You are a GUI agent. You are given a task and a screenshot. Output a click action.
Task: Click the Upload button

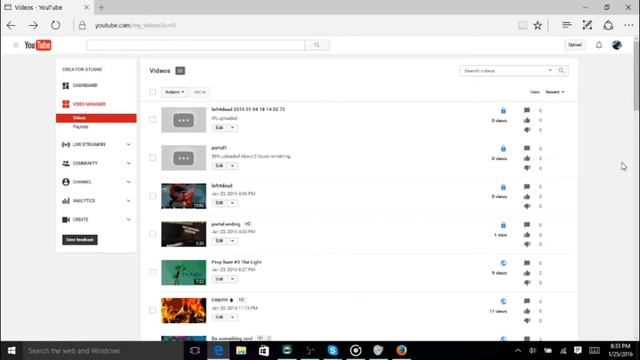click(575, 45)
